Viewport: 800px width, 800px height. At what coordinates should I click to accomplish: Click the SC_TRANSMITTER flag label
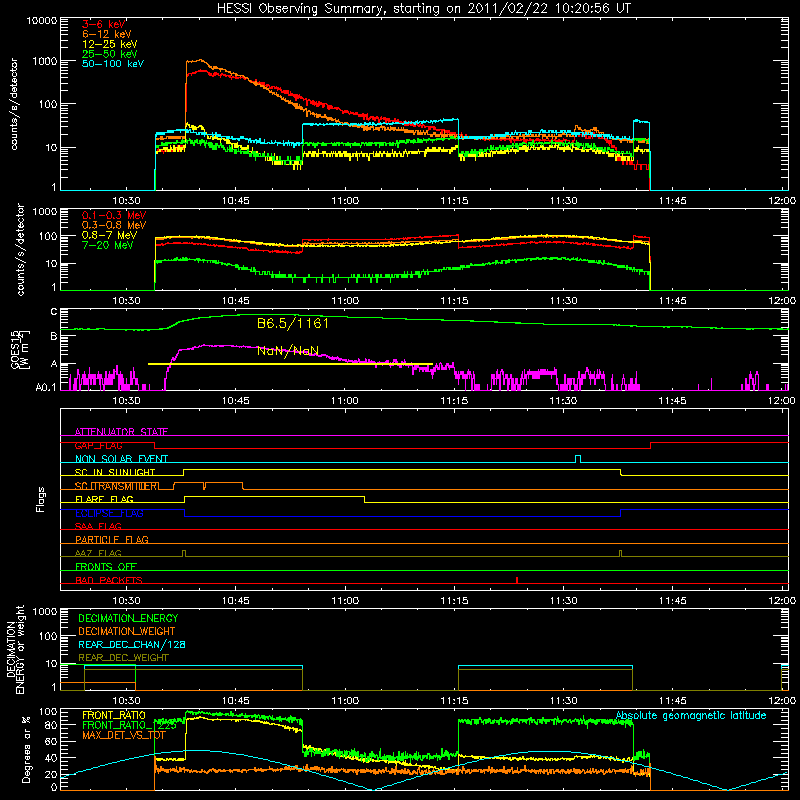point(117,486)
